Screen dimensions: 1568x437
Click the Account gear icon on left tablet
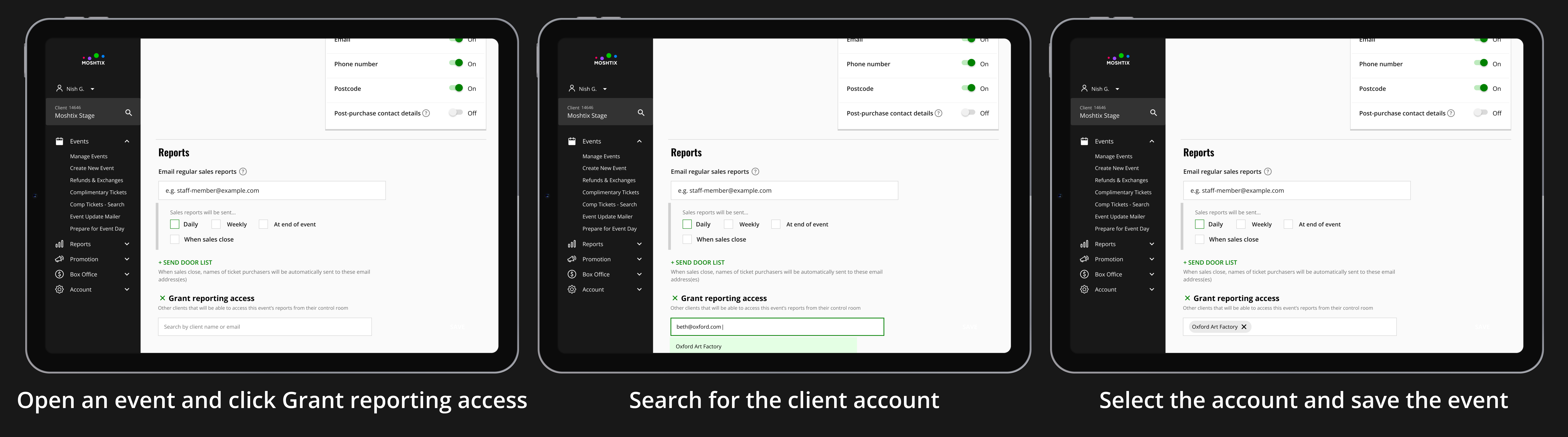60,289
